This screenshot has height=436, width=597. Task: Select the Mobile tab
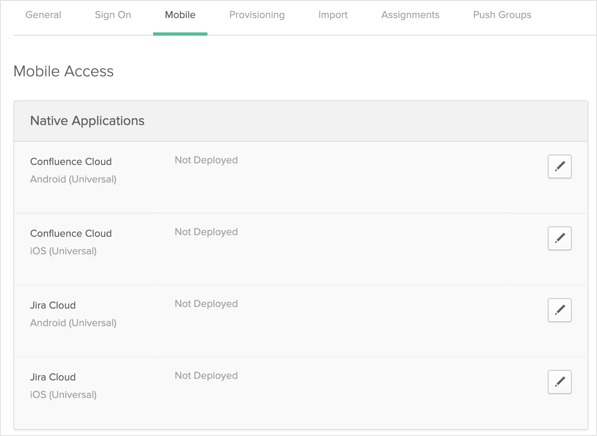[x=180, y=15]
